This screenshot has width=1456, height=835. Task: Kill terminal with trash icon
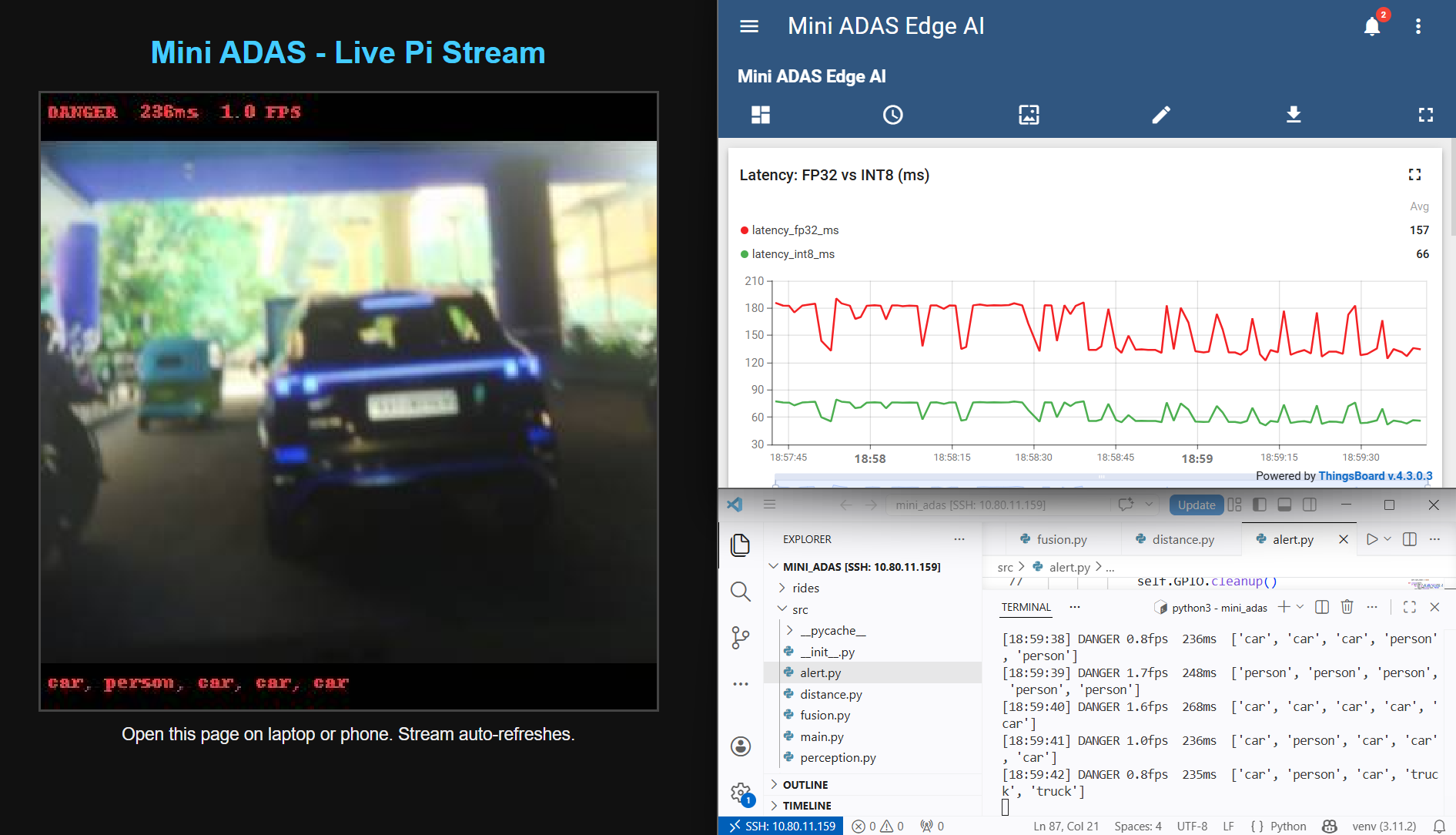click(x=1347, y=607)
